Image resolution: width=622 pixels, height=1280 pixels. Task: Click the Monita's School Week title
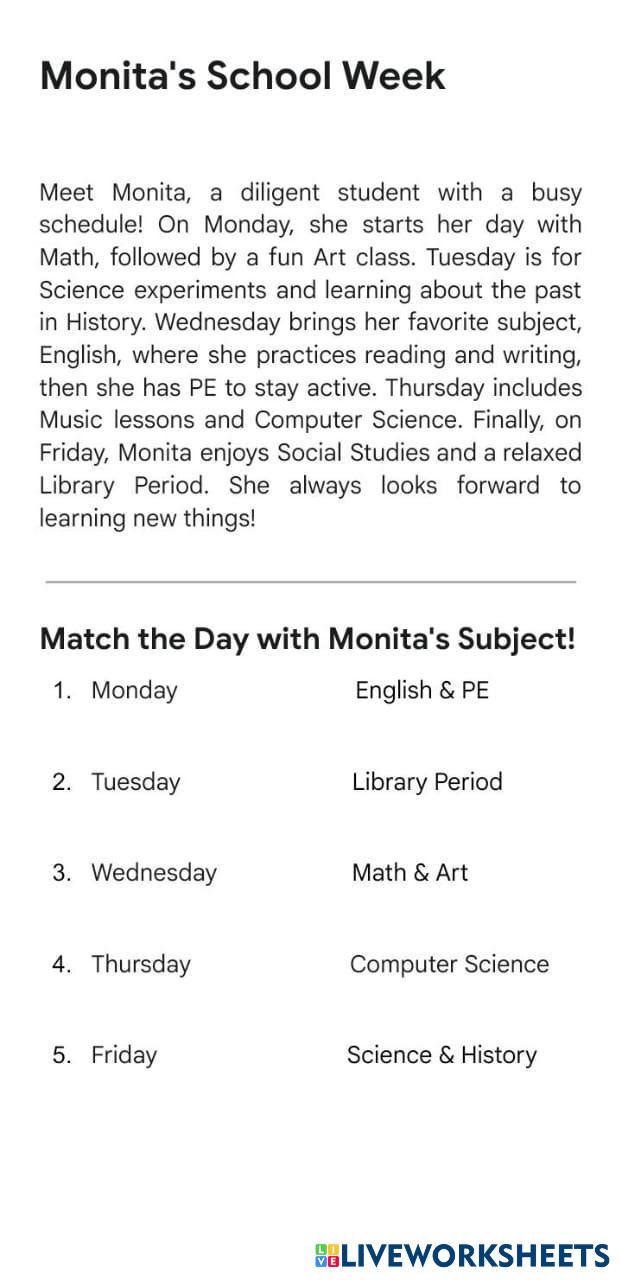[242, 76]
